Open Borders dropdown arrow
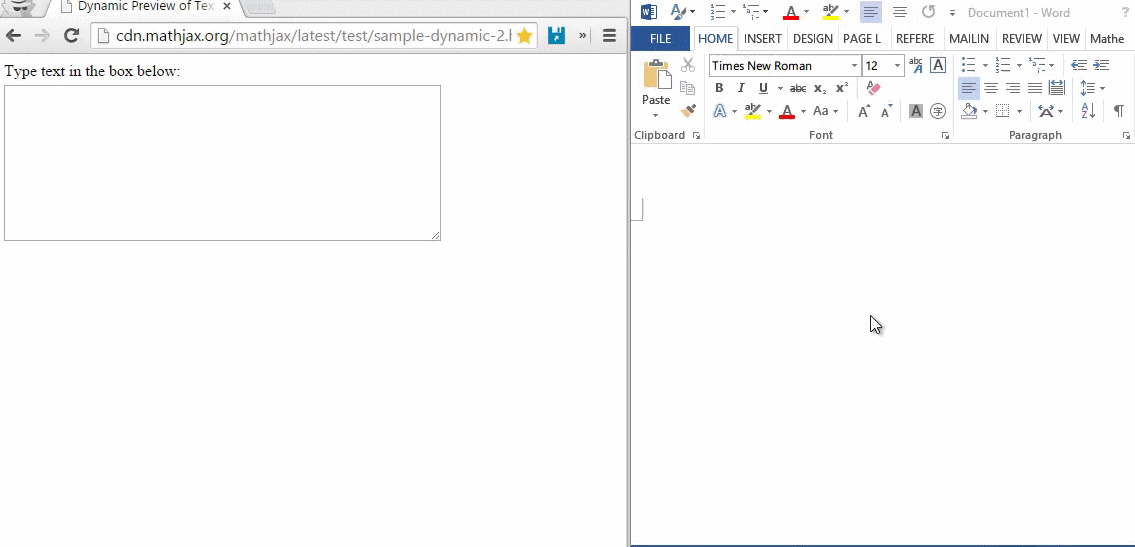 coord(1019,111)
